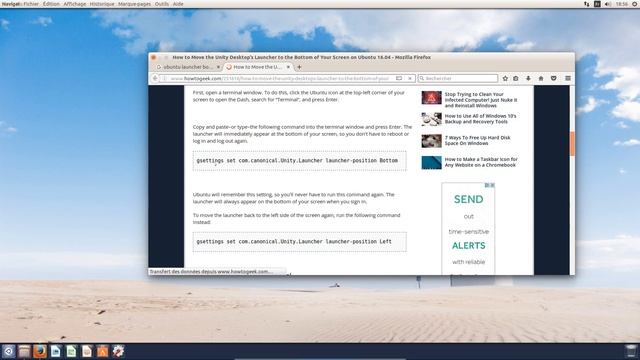This screenshot has width=640, height=360.
Task: Show bookmarks list icon in Firefox toolbar
Action: pos(516,78)
